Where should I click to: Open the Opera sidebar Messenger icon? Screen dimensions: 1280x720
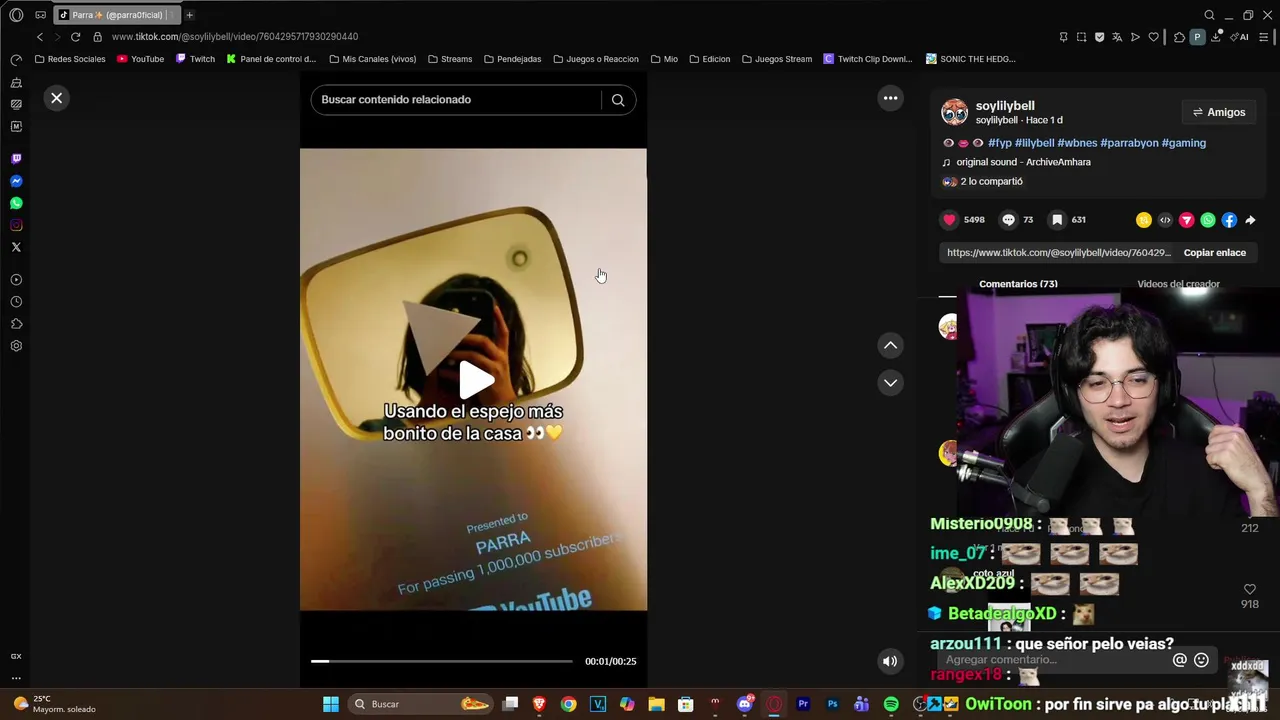click(16, 181)
